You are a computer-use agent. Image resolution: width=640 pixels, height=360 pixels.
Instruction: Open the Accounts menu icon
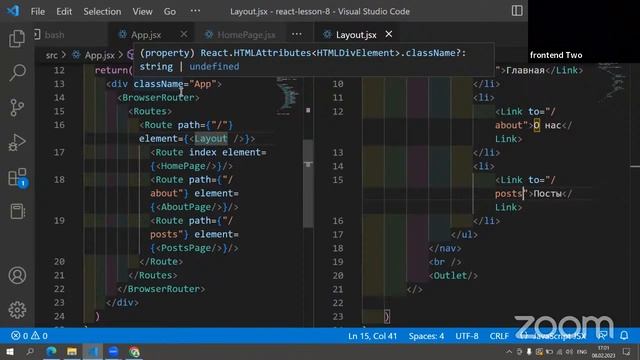17,276
